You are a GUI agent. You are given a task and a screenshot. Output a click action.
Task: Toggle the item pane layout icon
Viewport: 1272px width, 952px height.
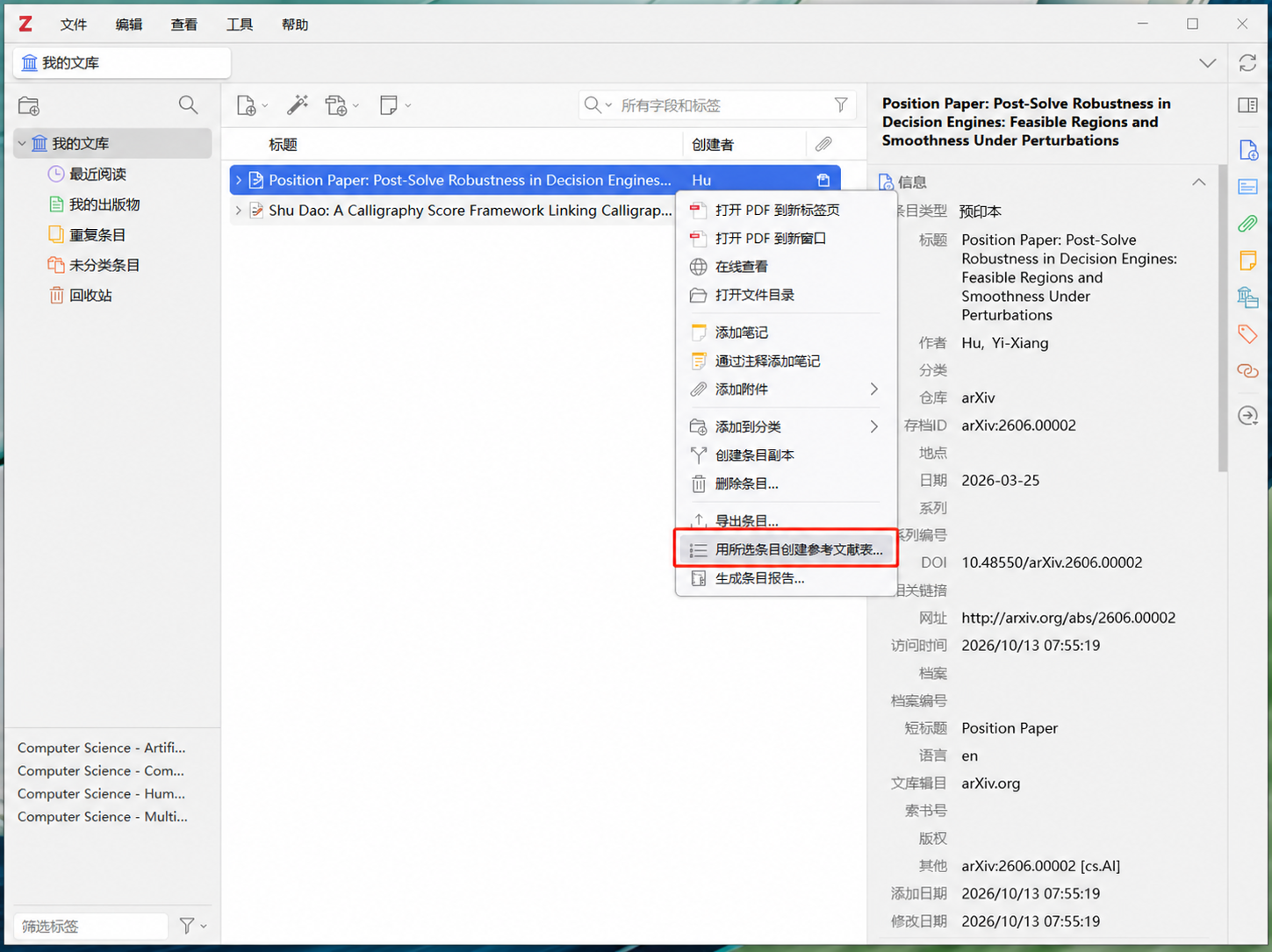(1247, 105)
